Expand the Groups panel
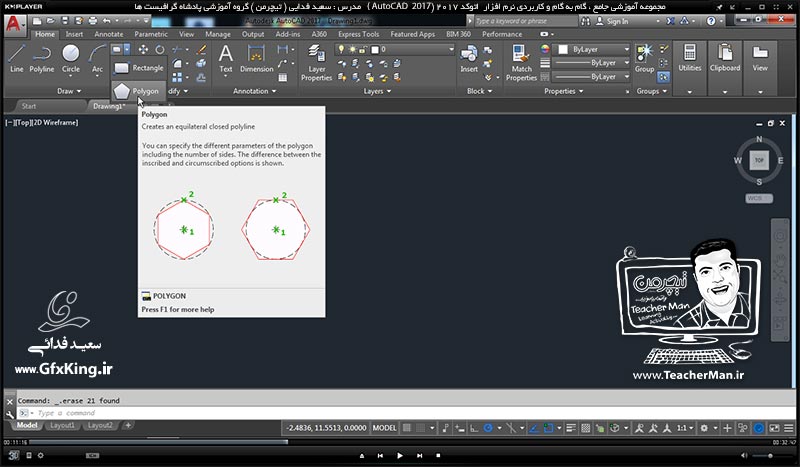Viewport: 800px width, 467px height. point(652,91)
